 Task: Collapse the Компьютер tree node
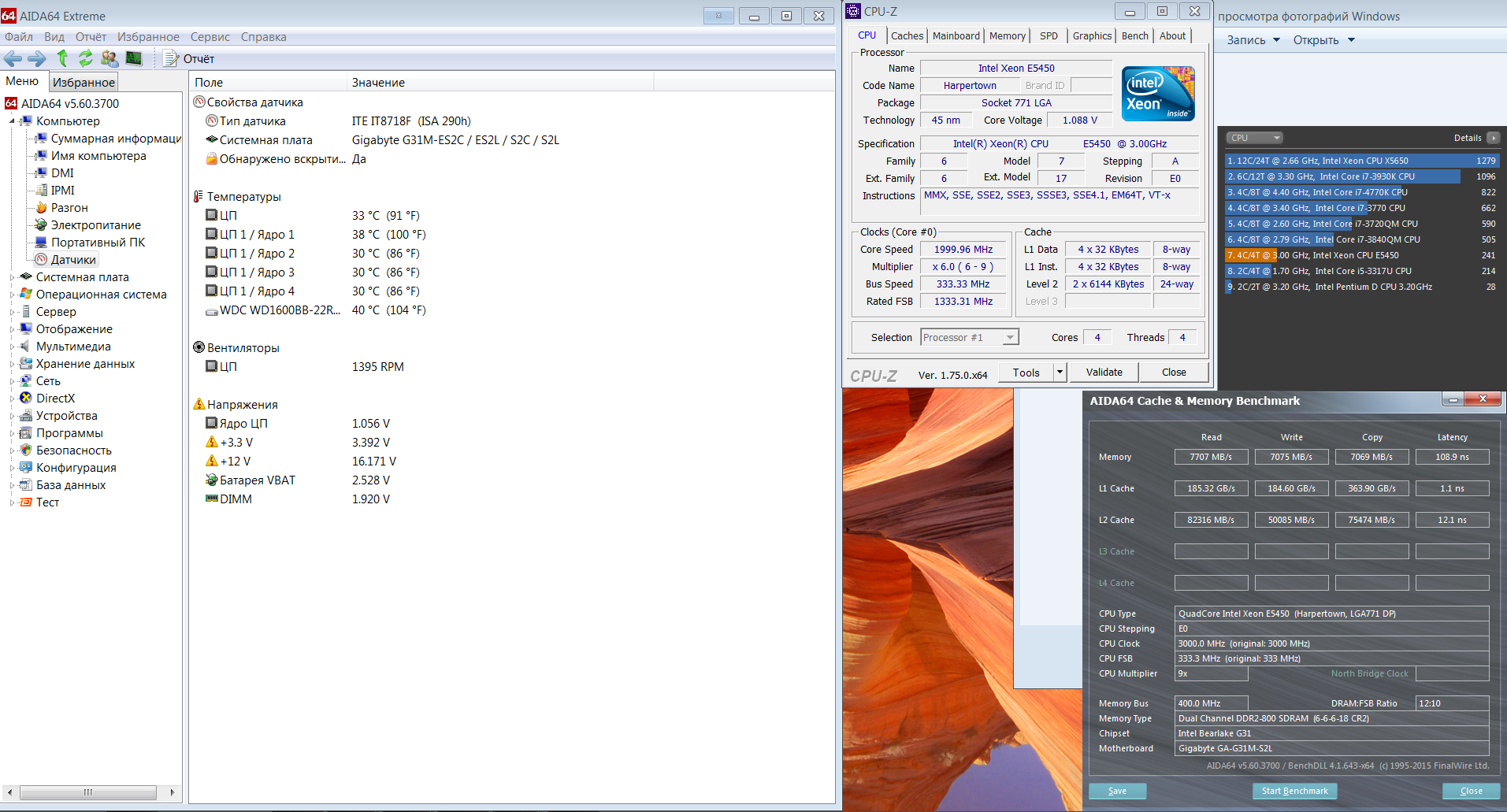(x=12, y=121)
